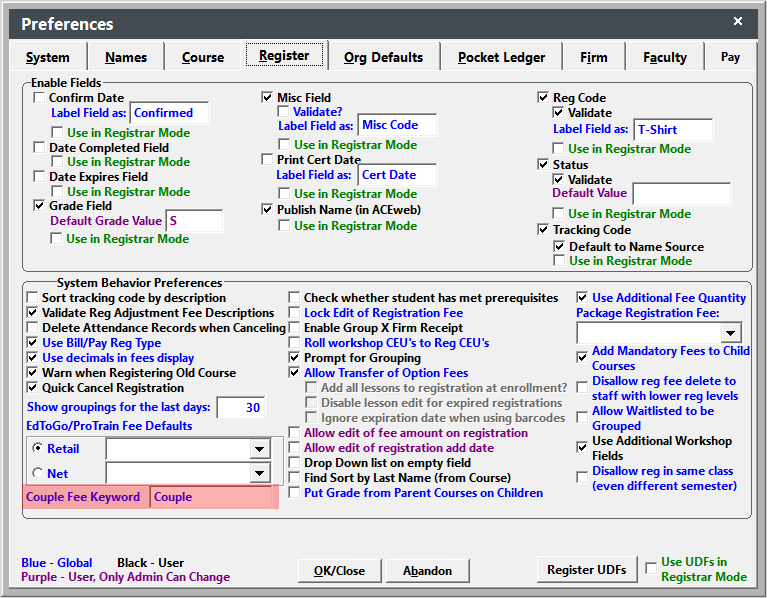Switch to Pocket Ledger tab
Viewport: 767px width, 598px height.
coord(501,57)
